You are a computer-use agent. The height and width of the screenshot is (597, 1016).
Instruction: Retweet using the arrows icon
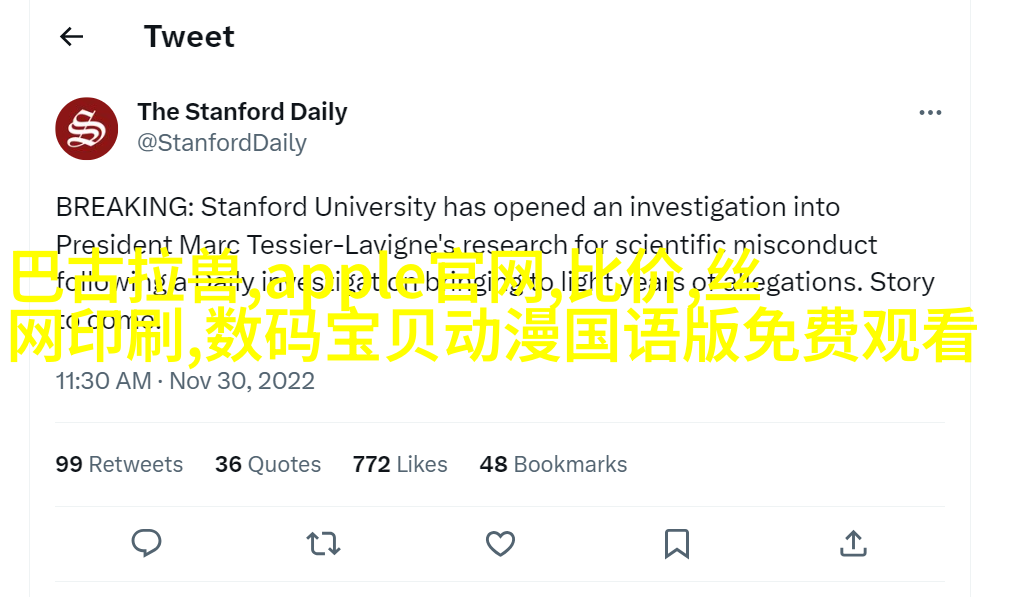(323, 544)
